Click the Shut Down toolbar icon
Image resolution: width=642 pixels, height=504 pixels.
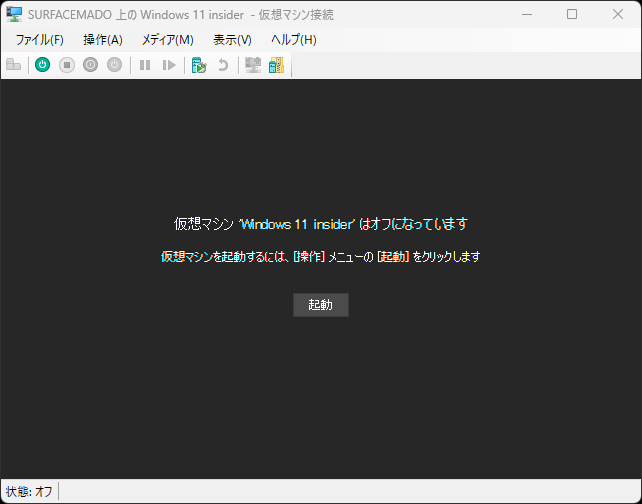tap(90, 65)
